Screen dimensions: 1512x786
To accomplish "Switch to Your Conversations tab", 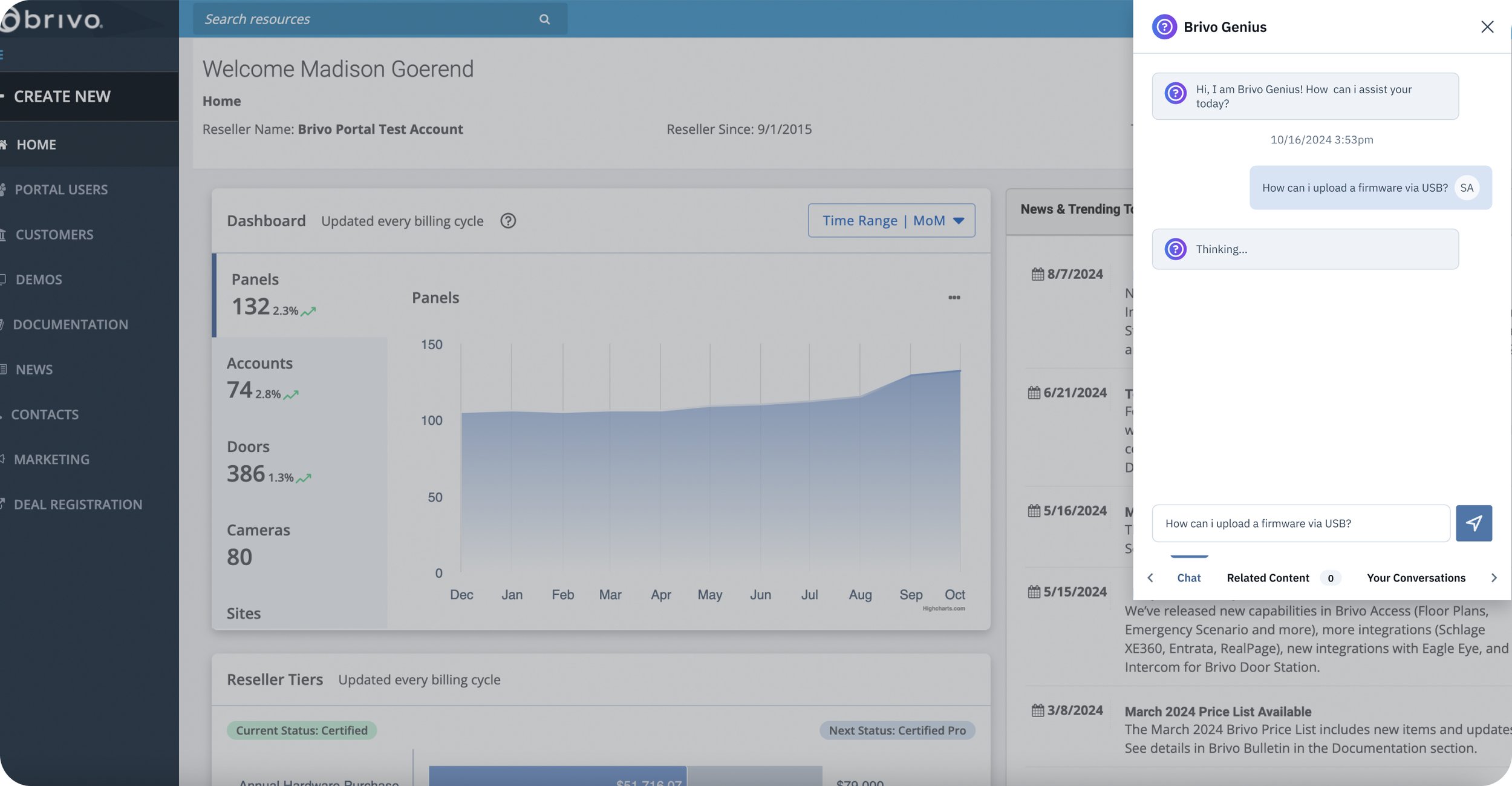I will click(x=1415, y=578).
